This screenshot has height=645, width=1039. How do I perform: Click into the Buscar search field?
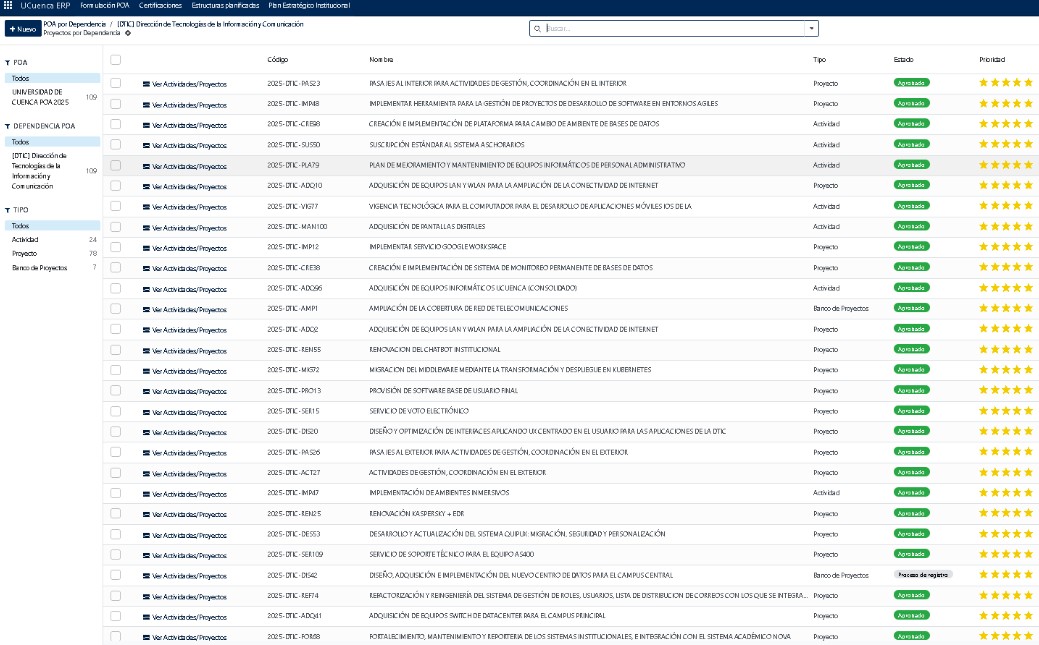tap(670, 29)
